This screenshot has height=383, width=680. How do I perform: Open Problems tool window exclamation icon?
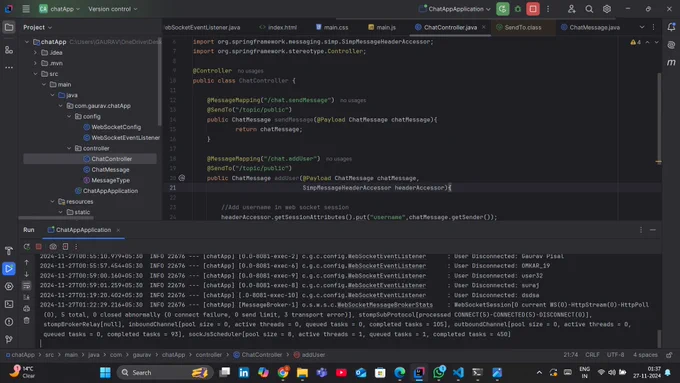point(9,322)
